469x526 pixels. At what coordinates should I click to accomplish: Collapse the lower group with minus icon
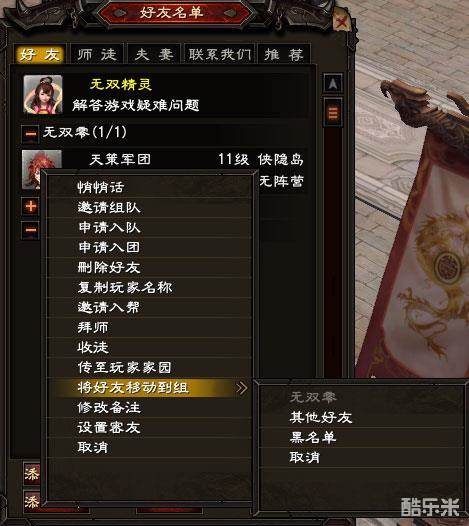point(31,230)
